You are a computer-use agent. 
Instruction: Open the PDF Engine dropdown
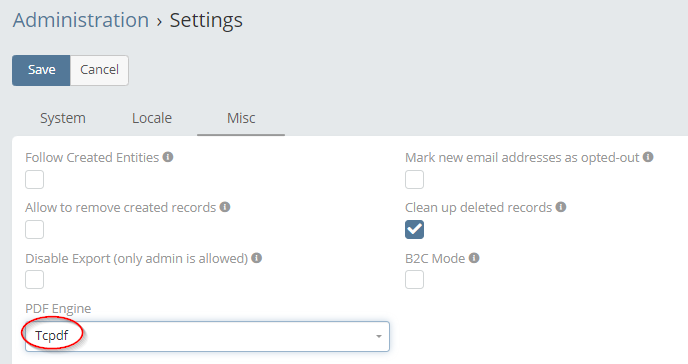click(207, 336)
